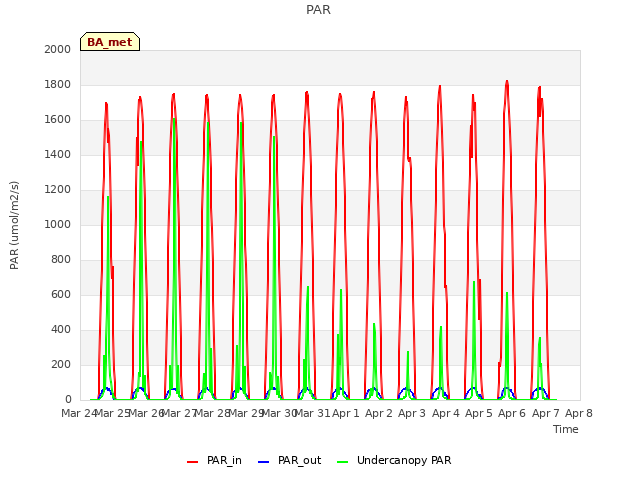640x480 pixels.
Task: Click the PAR chart title
Action: click(x=318, y=10)
